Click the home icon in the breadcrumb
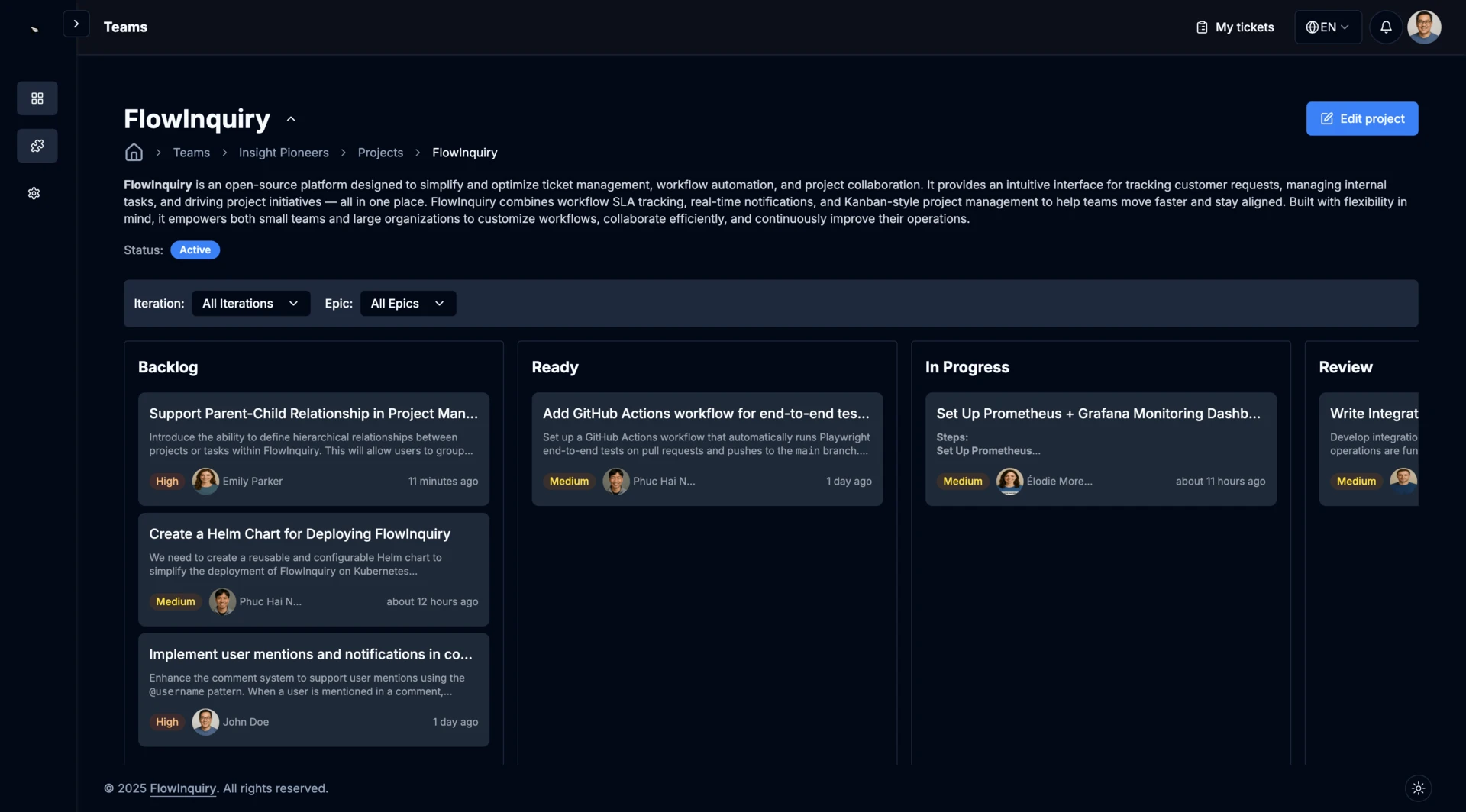 coord(134,153)
